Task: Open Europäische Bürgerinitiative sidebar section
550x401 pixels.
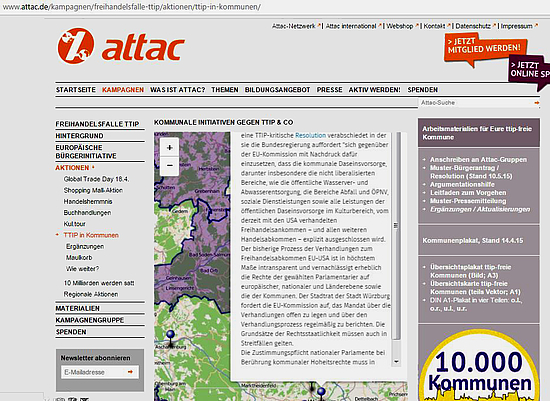Action: coord(86,152)
